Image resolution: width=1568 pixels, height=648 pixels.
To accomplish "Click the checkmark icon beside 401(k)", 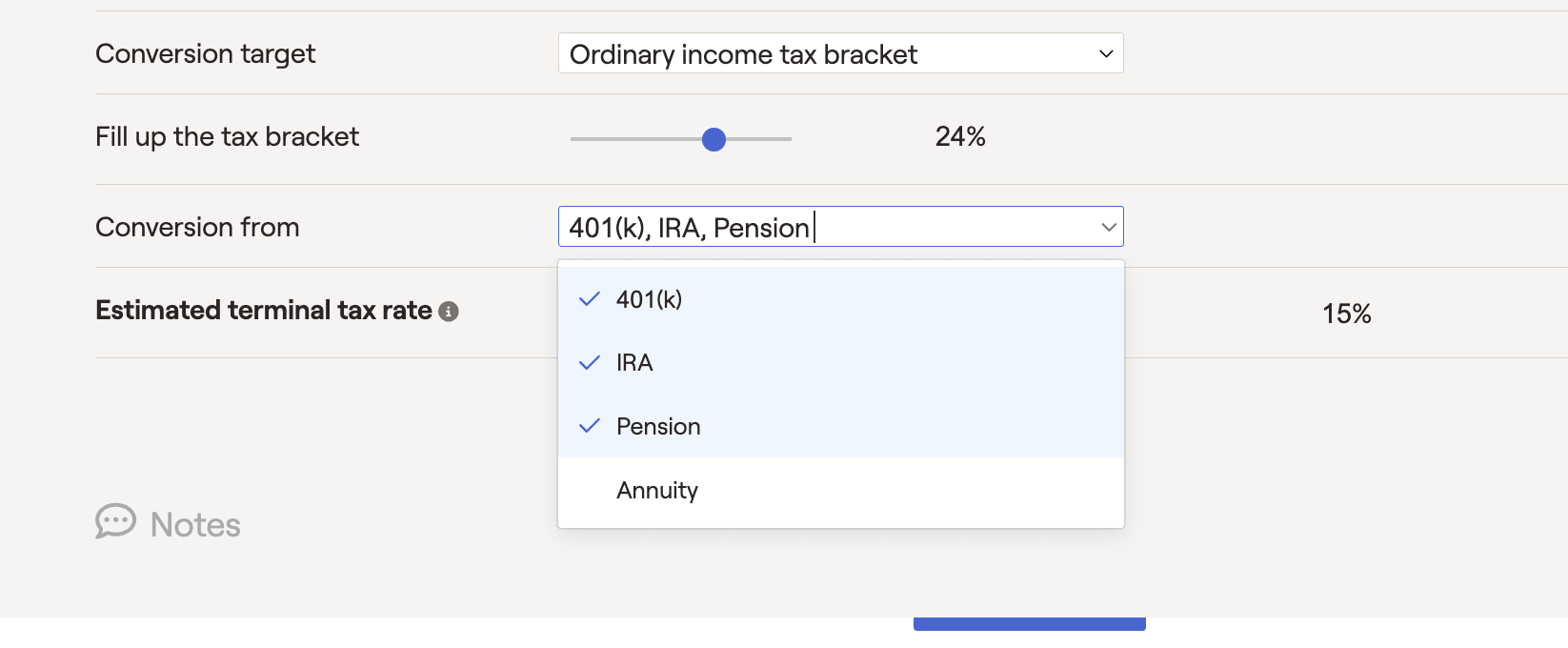I will 590,299.
